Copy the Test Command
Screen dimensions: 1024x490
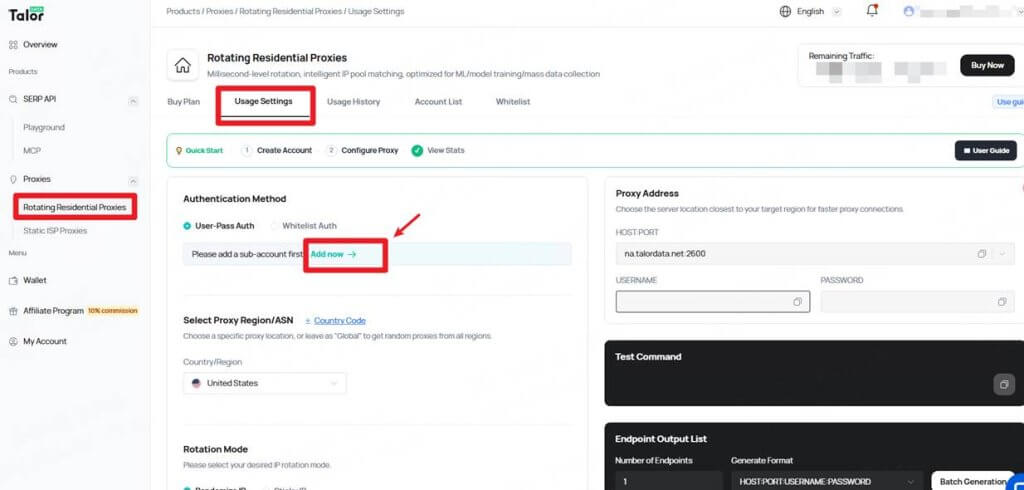tap(1004, 384)
